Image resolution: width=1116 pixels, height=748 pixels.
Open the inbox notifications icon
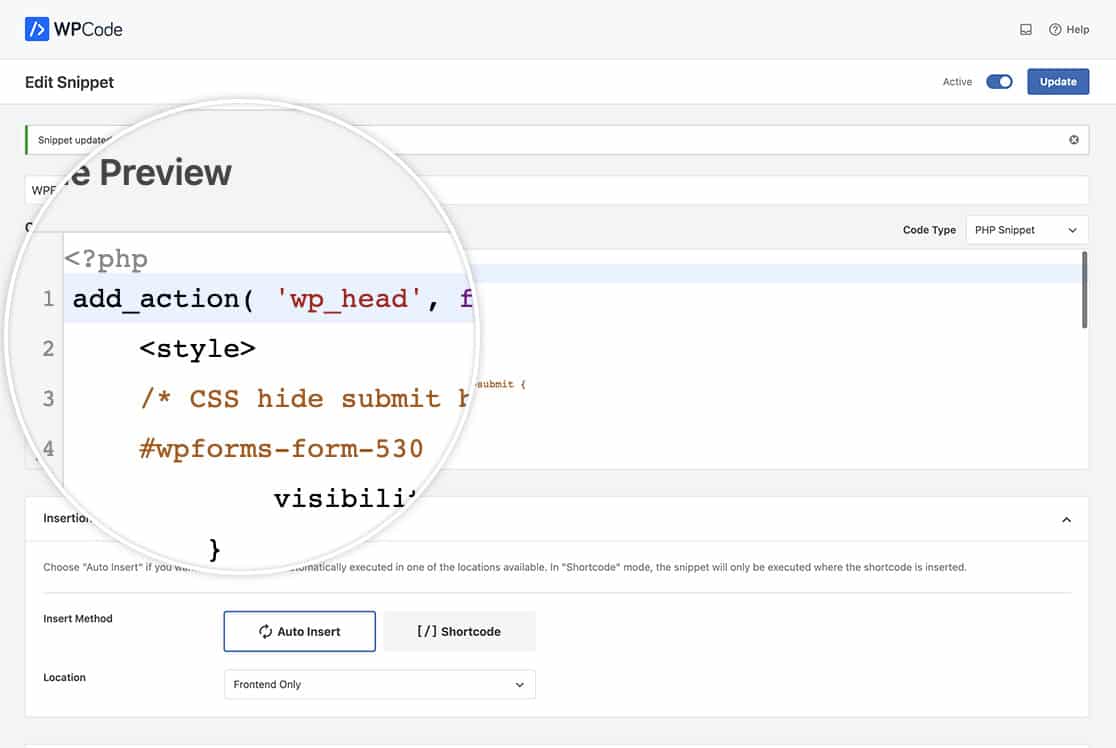point(1026,30)
